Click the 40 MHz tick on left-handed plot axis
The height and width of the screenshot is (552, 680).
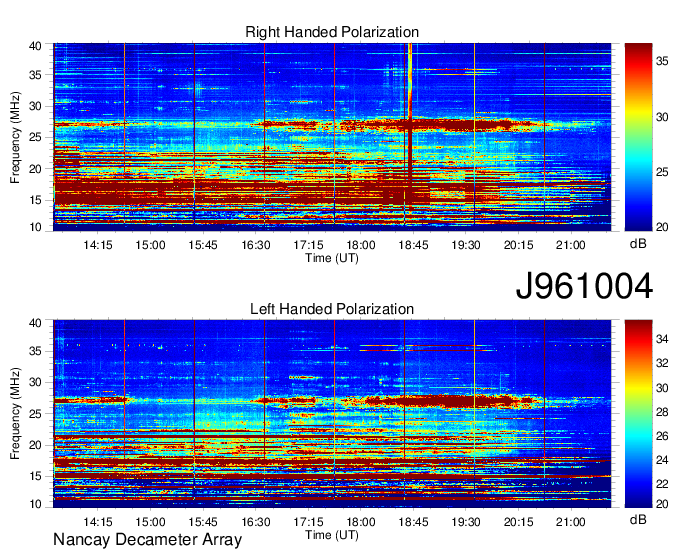[x=36, y=323]
